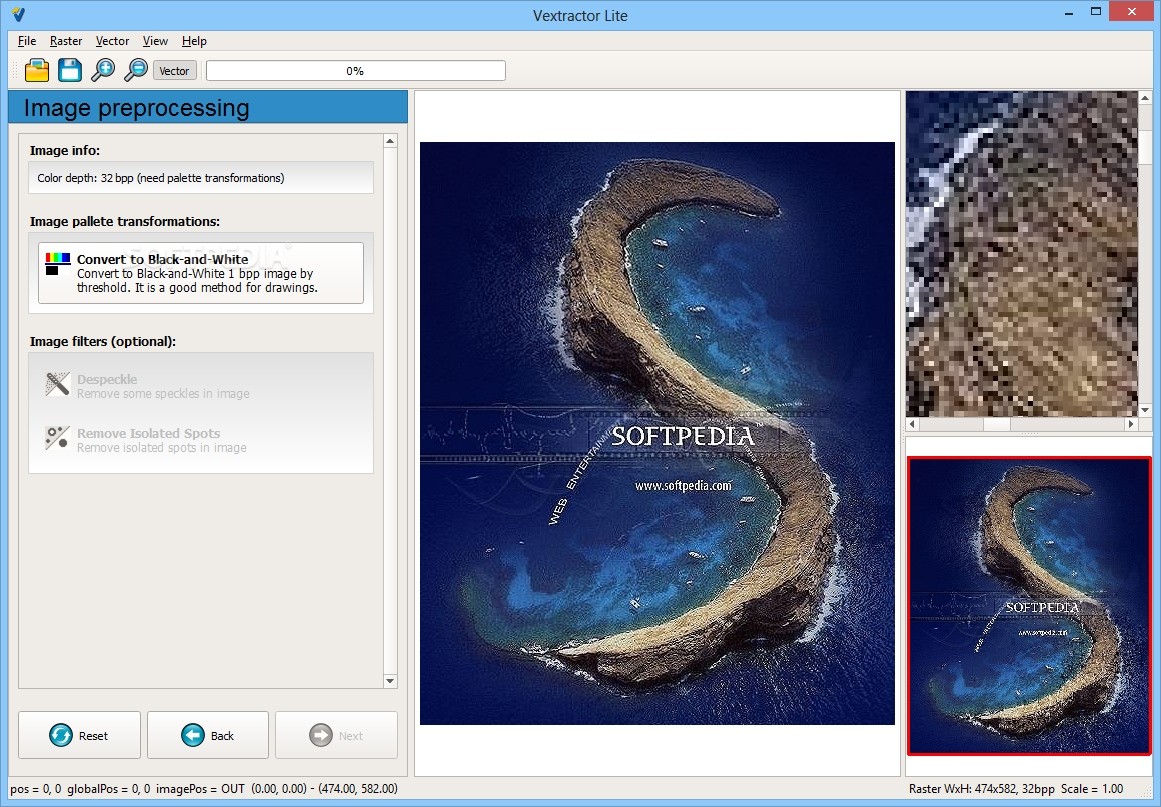This screenshot has width=1161, height=807.
Task: Click Convert to Black-and-White button
Action: 201,273
